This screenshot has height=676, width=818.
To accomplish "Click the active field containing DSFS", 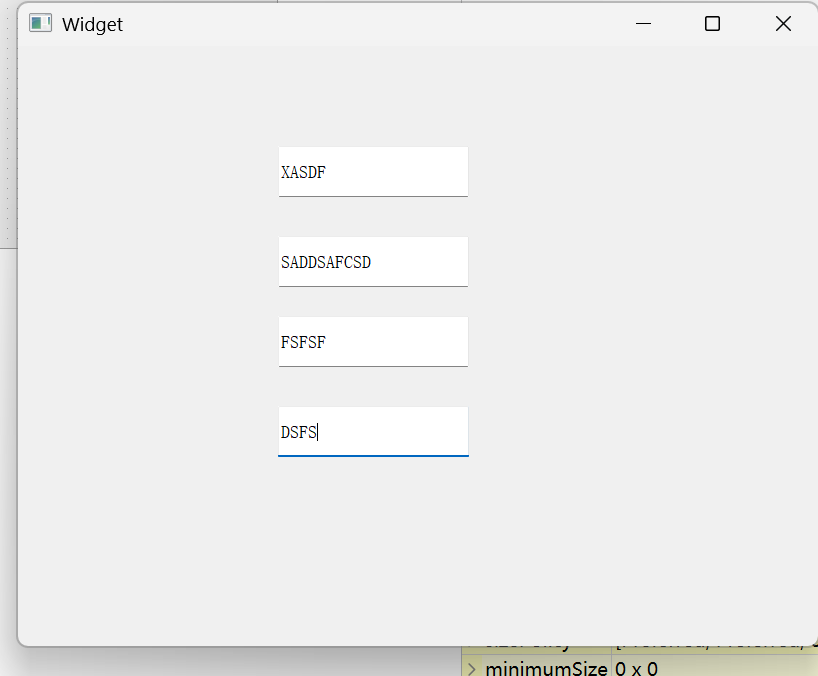I will (373, 432).
